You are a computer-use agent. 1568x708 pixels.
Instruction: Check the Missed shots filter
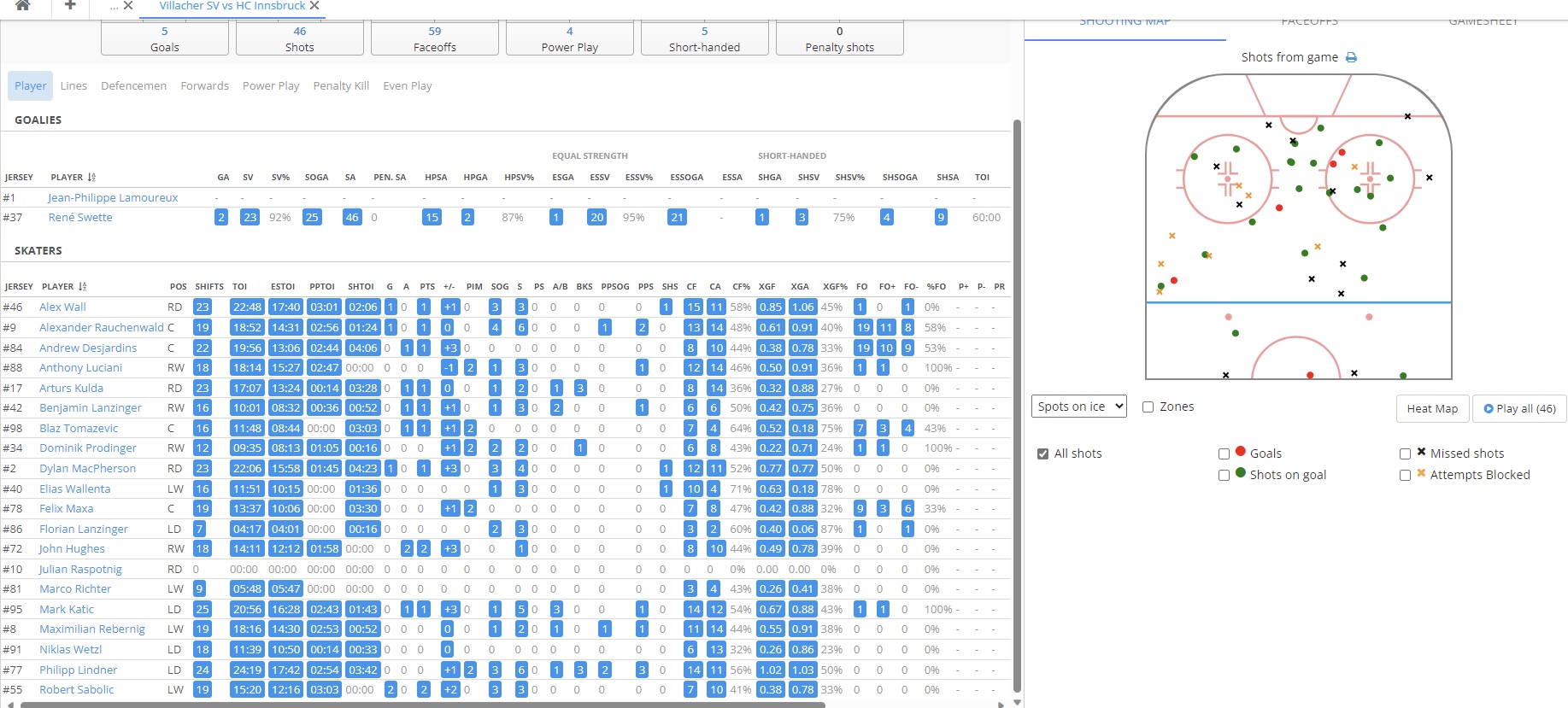coord(1405,454)
